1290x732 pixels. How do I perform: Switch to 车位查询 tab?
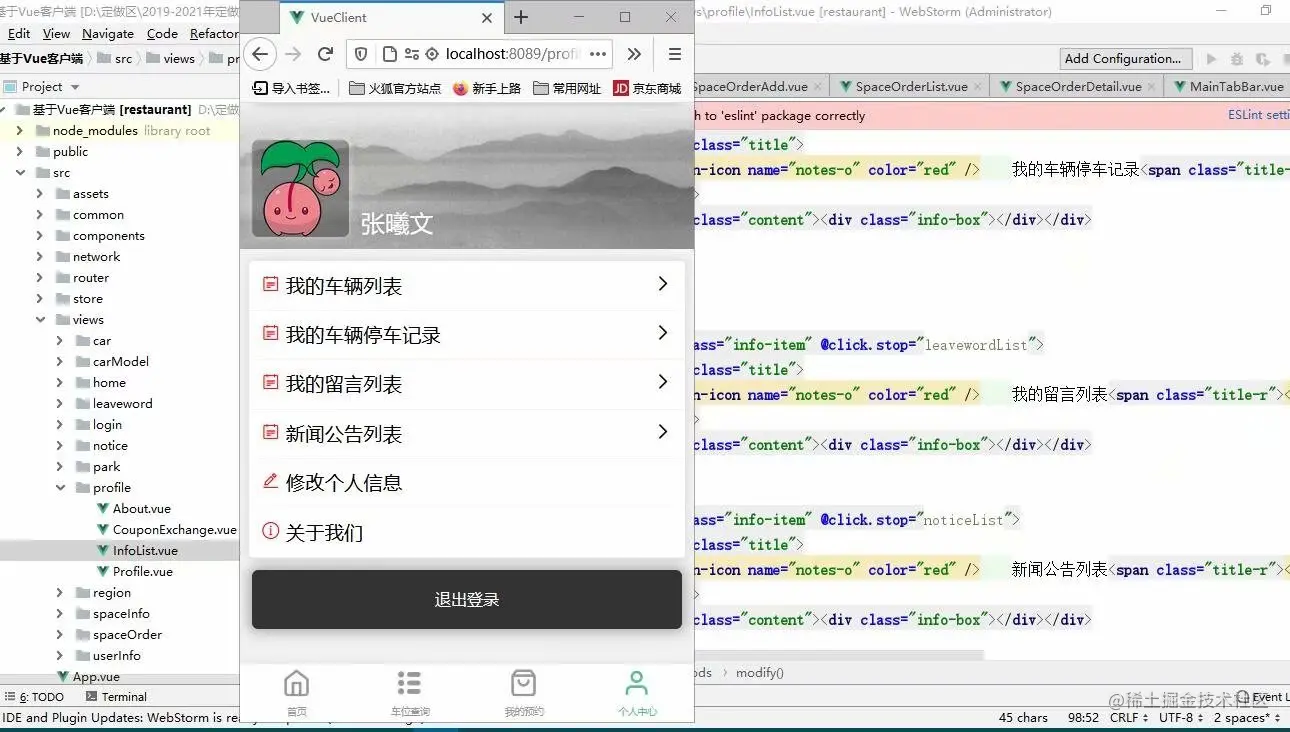410,693
